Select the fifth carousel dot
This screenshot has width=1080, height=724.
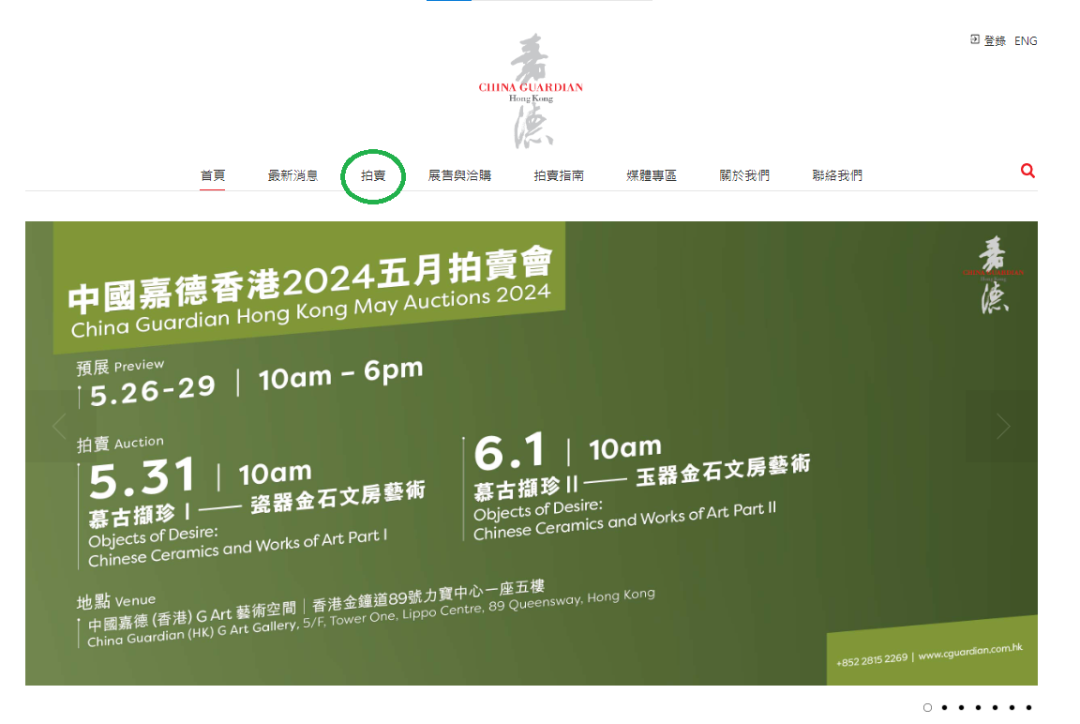tap(995, 707)
